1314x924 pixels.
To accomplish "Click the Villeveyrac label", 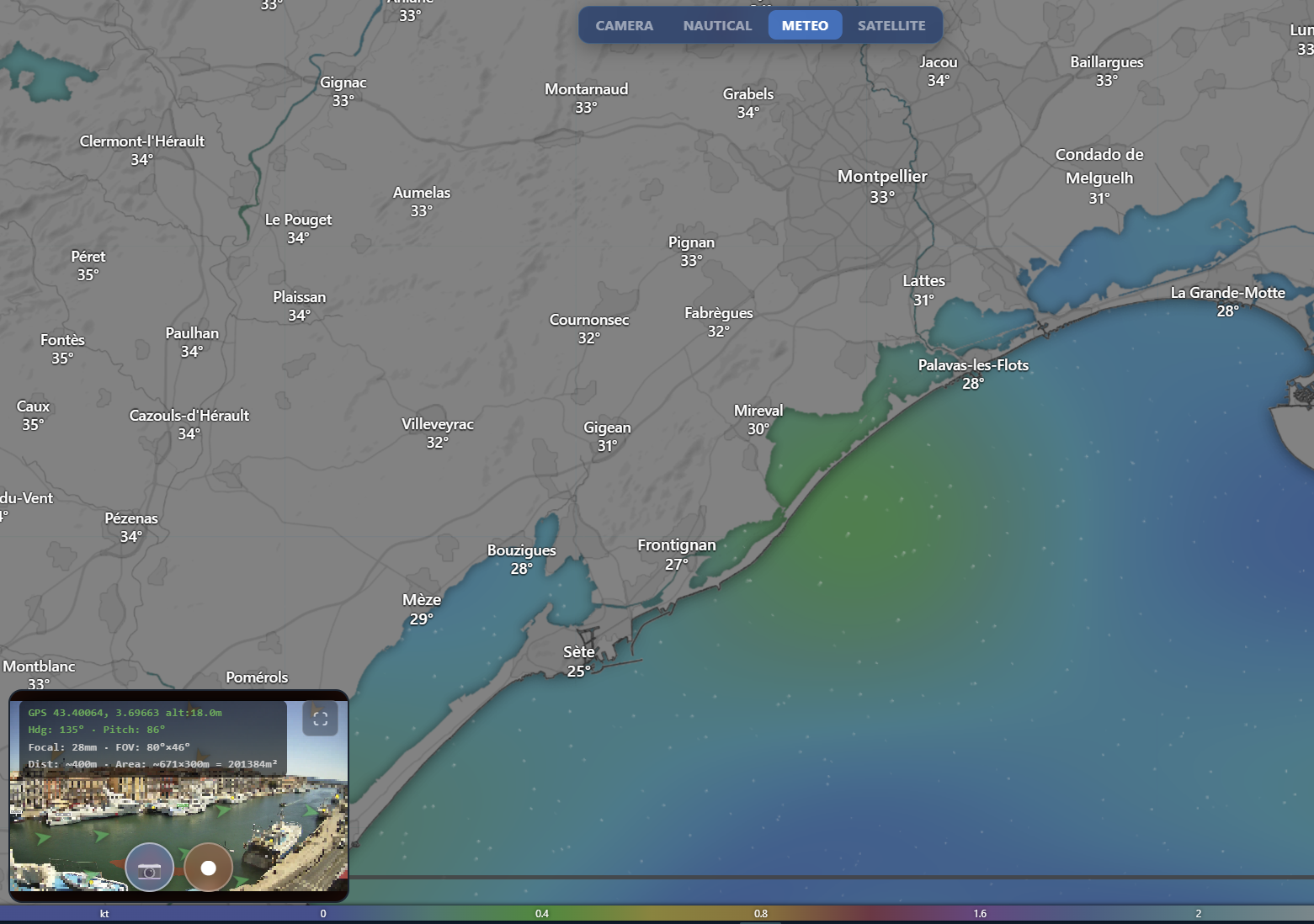I will (x=438, y=424).
